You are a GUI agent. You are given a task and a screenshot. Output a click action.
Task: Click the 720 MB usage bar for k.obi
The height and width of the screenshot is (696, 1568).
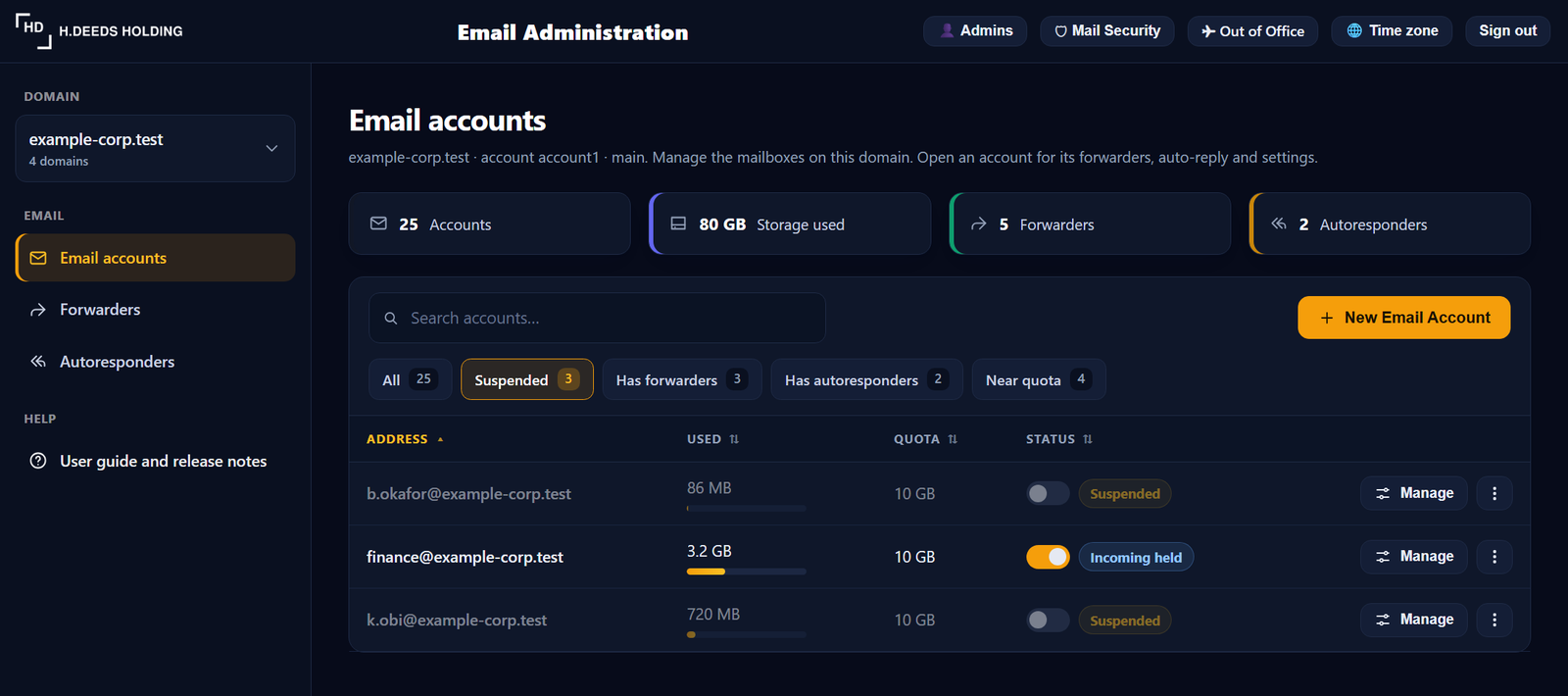coord(747,634)
